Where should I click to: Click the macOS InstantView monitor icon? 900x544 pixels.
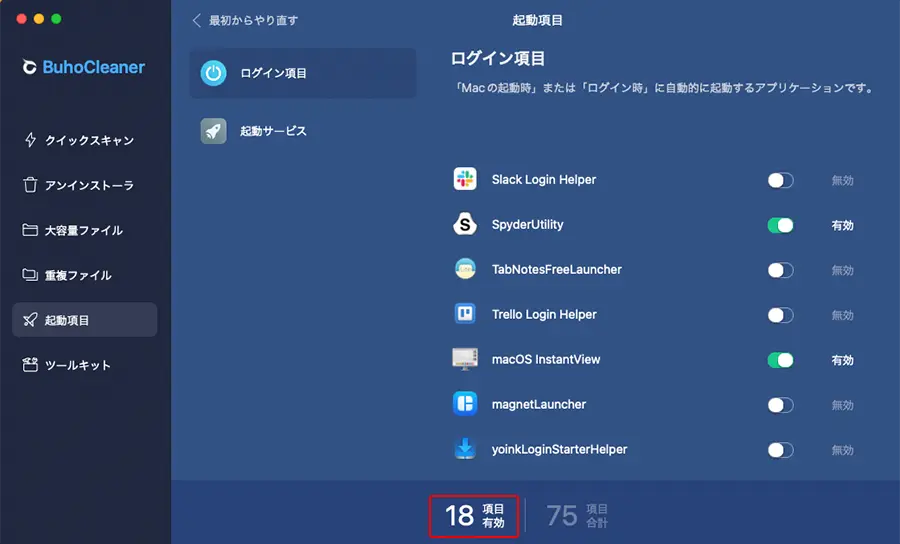(x=465, y=359)
